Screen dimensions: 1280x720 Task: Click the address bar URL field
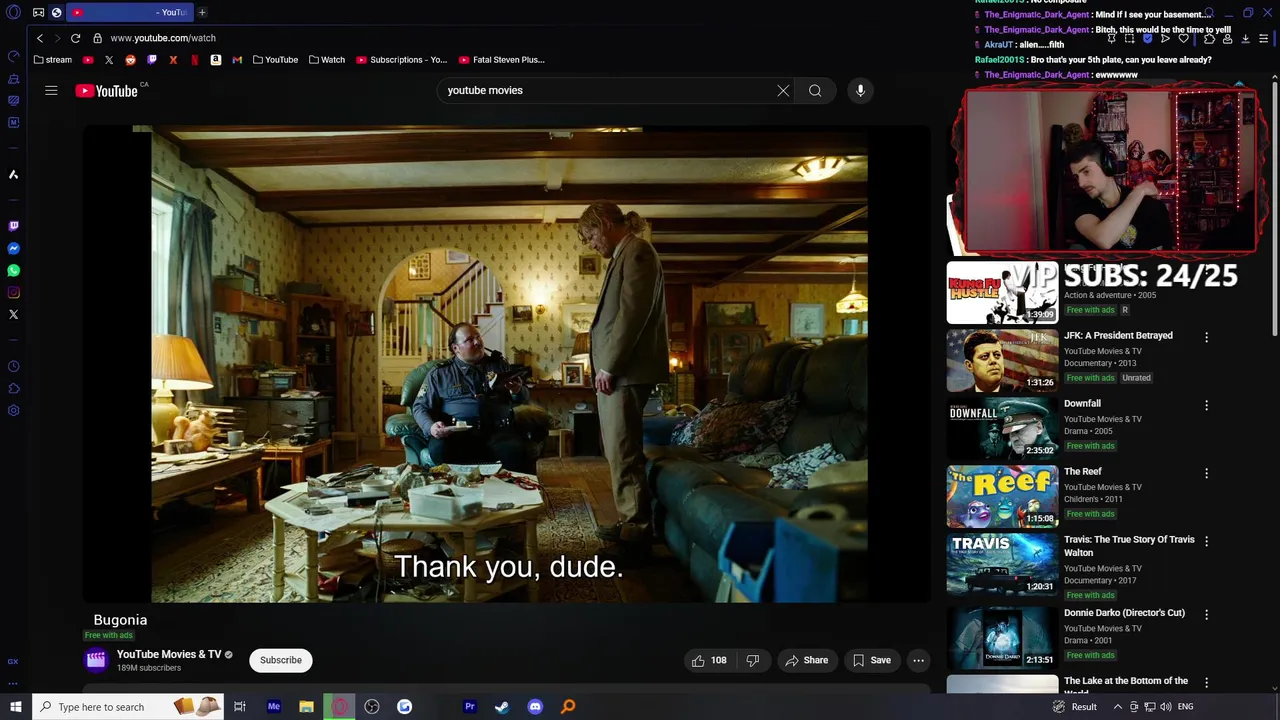click(163, 38)
